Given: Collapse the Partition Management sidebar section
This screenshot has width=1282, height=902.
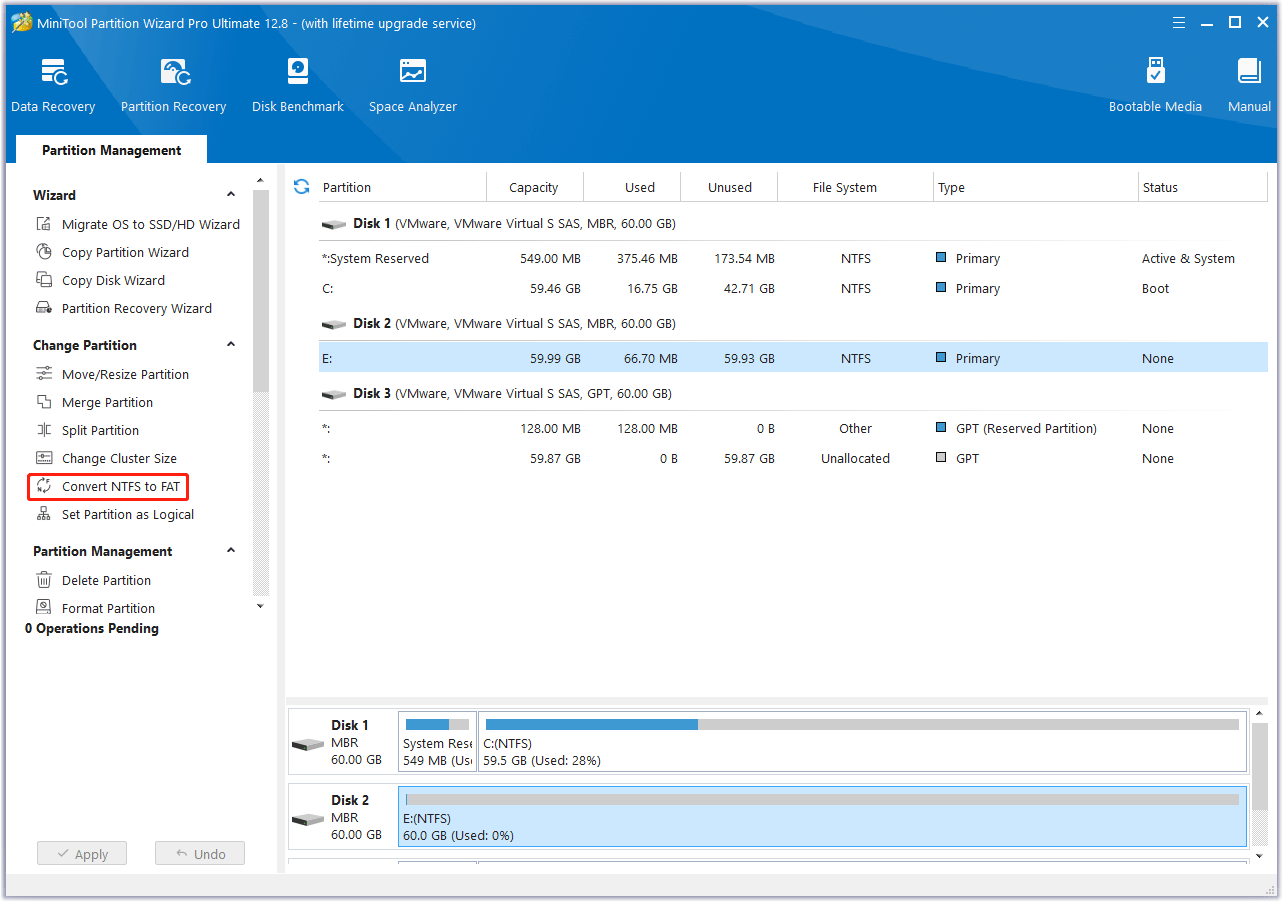Looking at the screenshot, I should click(231, 551).
